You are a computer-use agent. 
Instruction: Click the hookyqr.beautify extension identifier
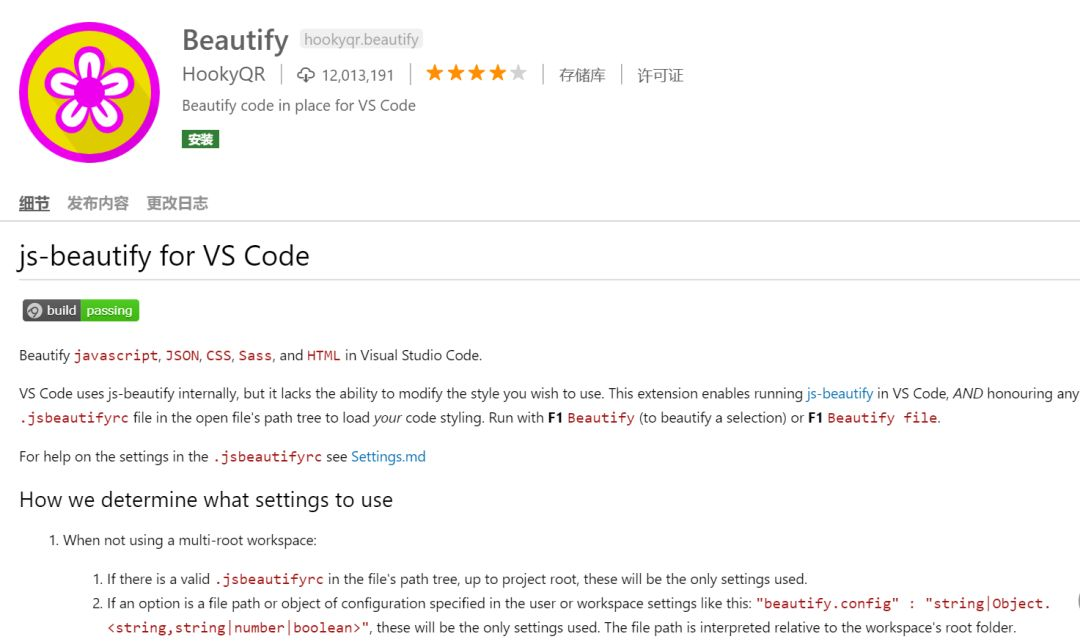tap(361, 40)
